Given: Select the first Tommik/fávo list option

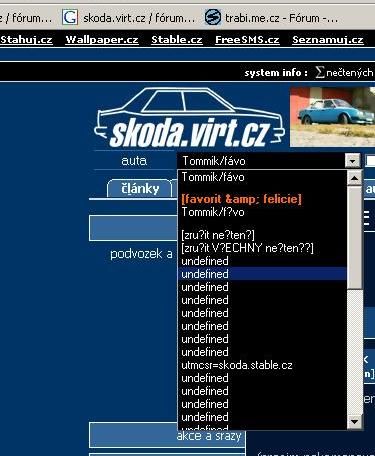Looking at the screenshot, I should pos(262,177).
